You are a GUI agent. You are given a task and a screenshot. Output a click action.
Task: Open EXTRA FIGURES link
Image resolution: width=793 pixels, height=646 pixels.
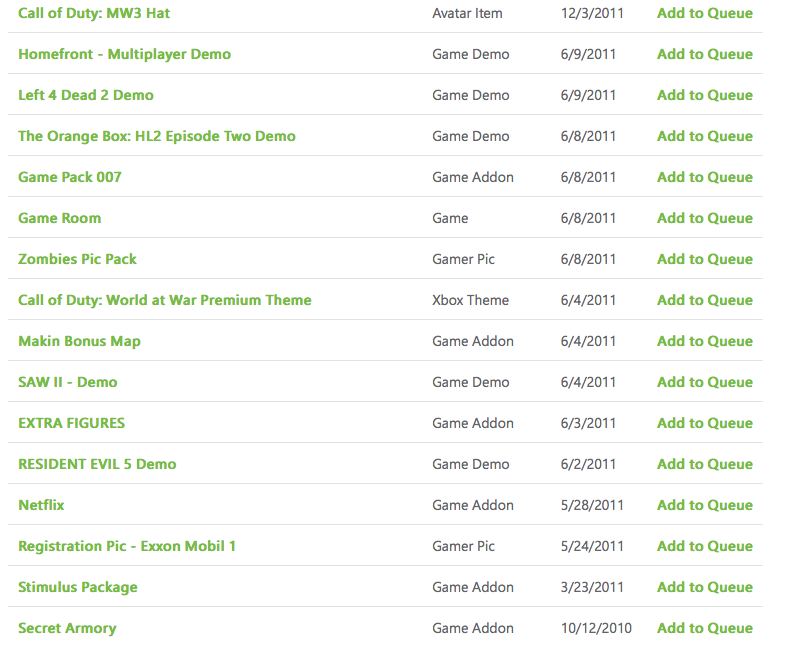click(71, 423)
